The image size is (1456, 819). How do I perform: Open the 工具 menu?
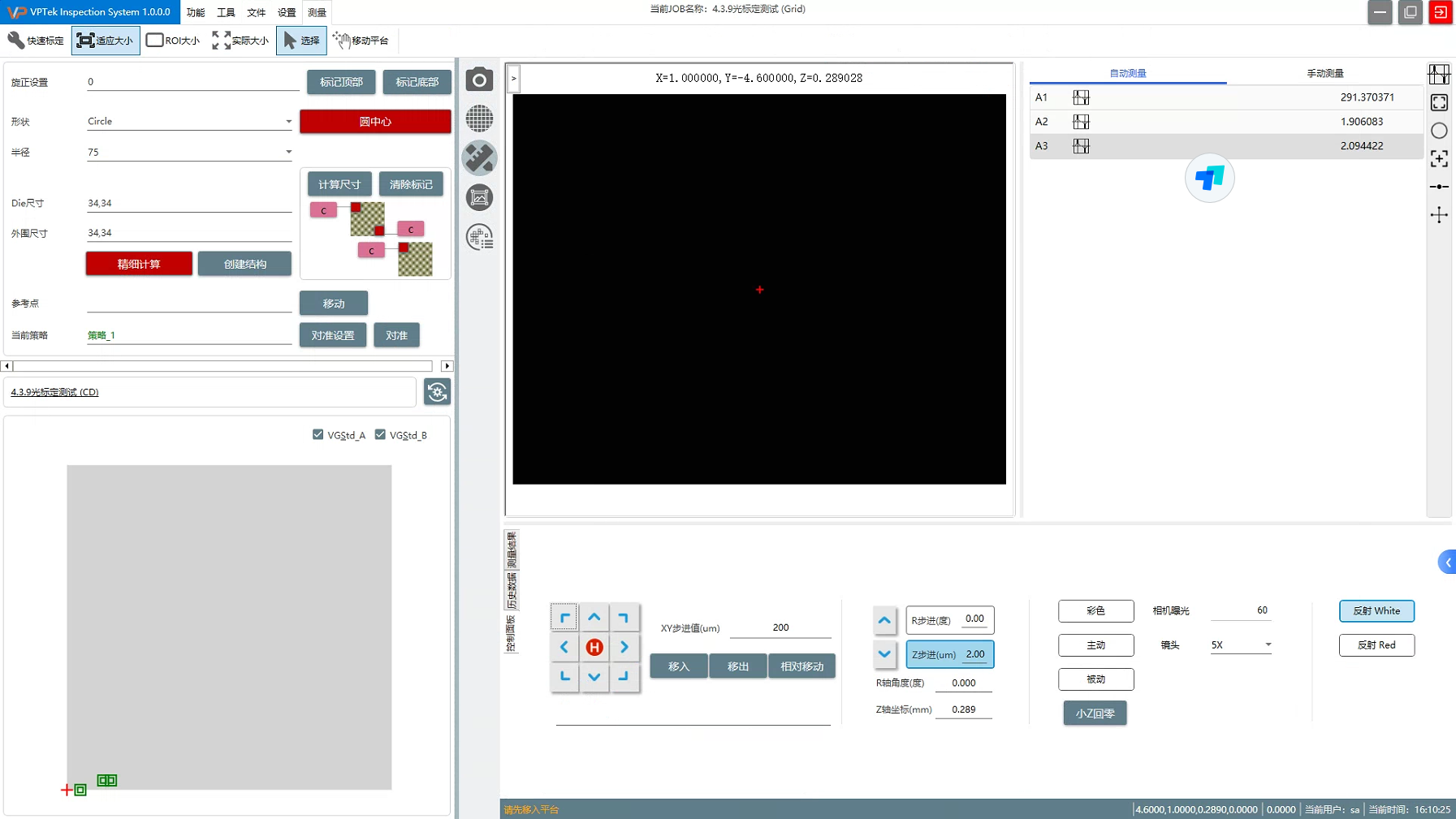[x=226, y=12]
